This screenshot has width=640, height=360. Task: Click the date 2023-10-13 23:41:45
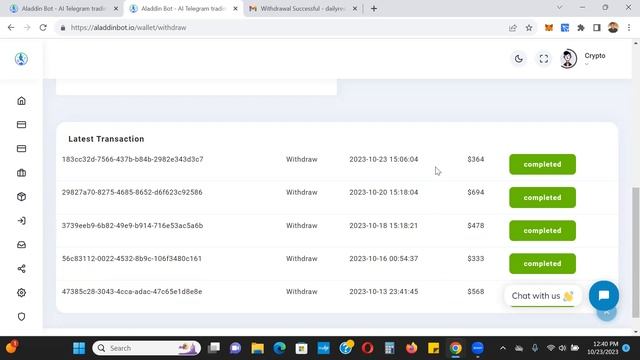[x=384, y=291]
